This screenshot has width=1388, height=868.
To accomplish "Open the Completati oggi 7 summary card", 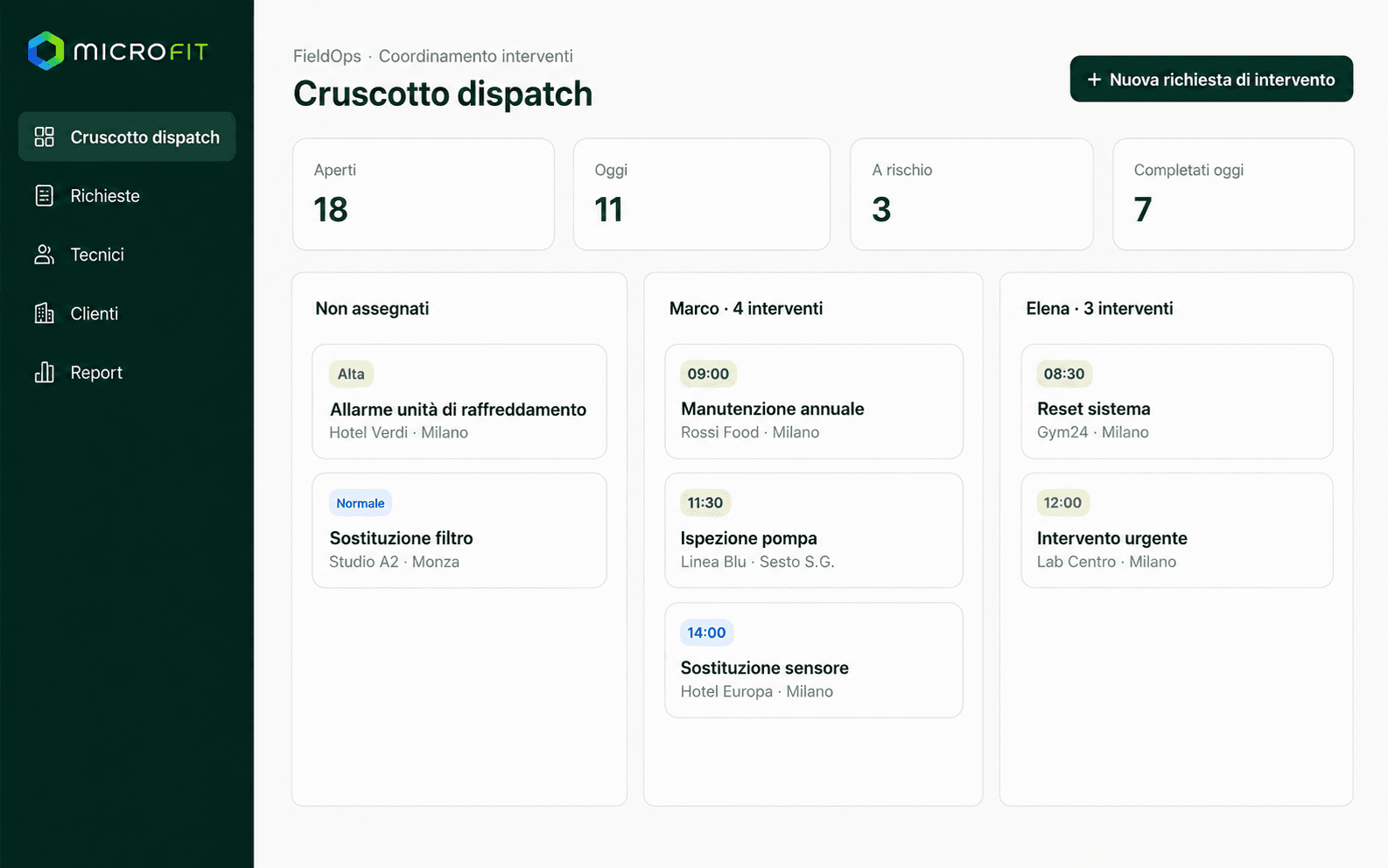I will point(1233,194).
